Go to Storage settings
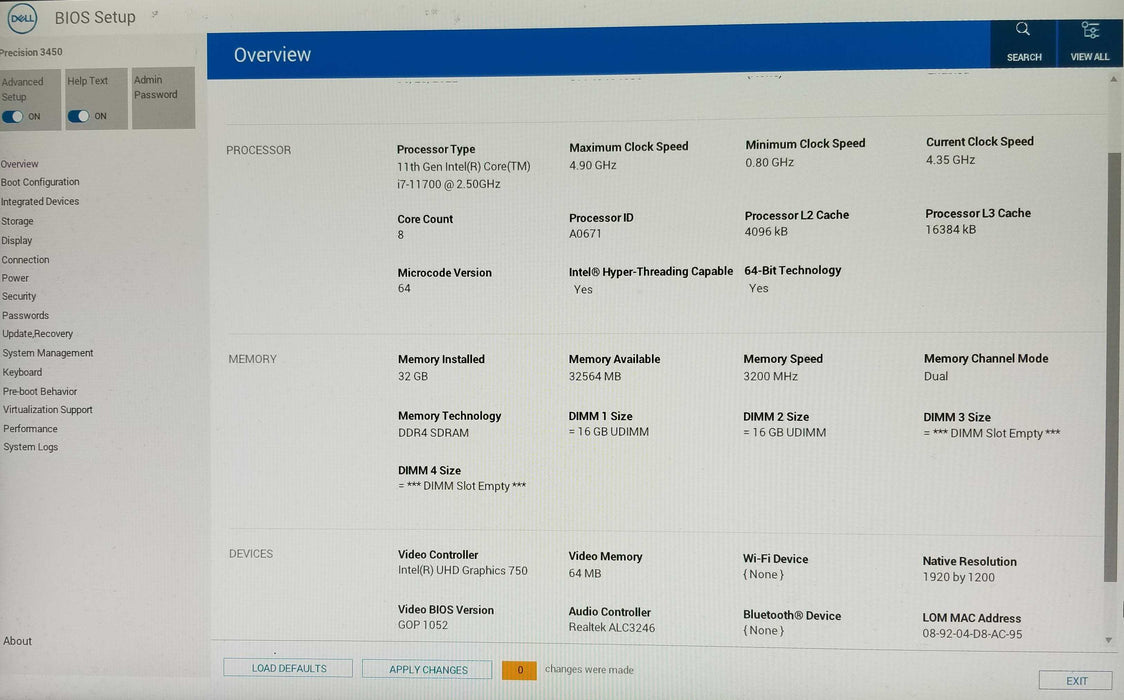Viewport: 1124px width, 700px height. pyautogui.click(x=17, y=221)
